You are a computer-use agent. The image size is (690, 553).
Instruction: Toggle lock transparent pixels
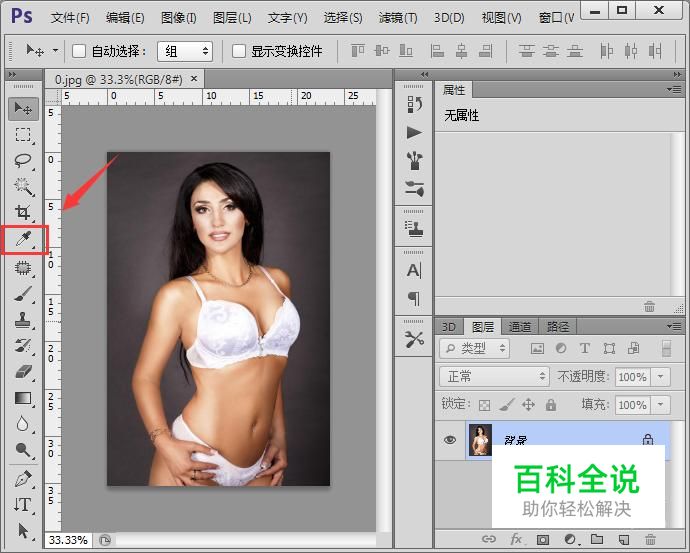[x=484, y=405]
